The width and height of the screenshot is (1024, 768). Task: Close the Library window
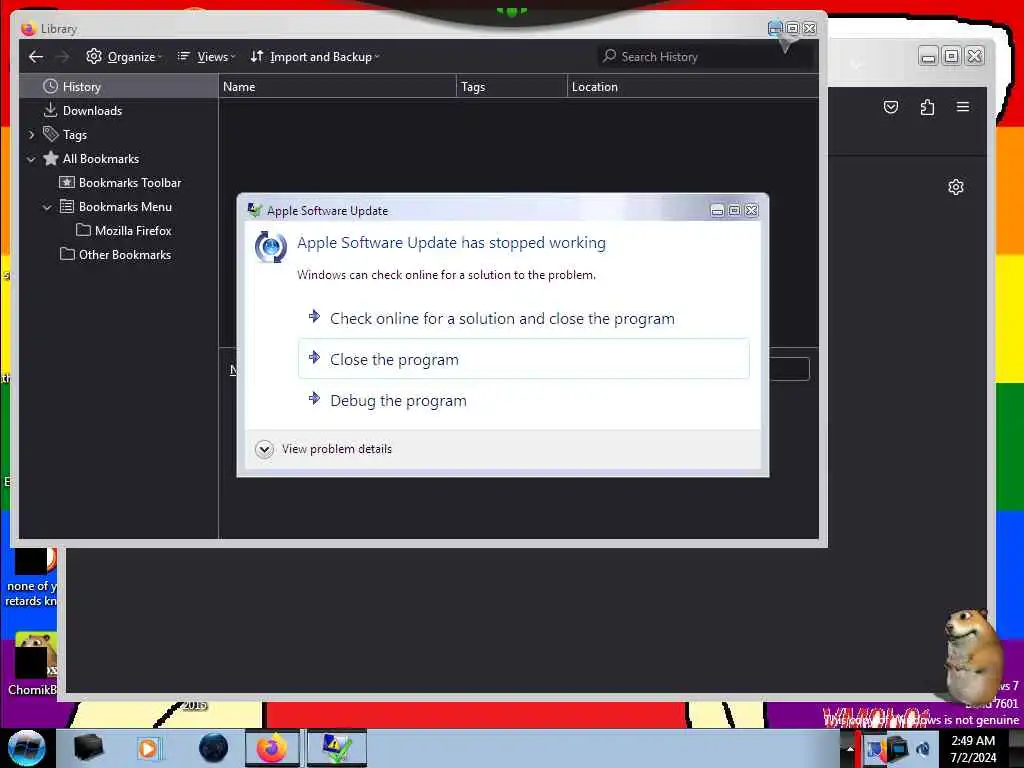[810, 29]
